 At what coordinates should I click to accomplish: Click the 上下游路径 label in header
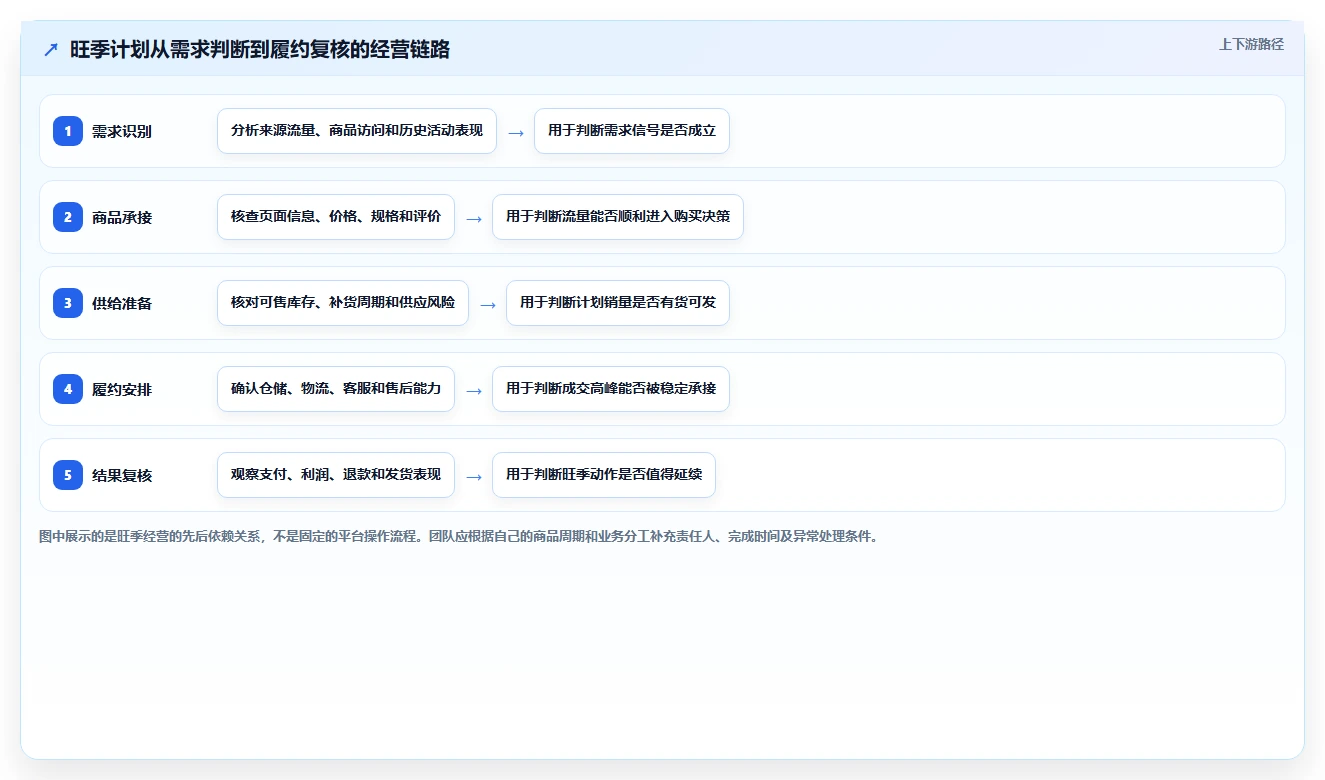1251,44
